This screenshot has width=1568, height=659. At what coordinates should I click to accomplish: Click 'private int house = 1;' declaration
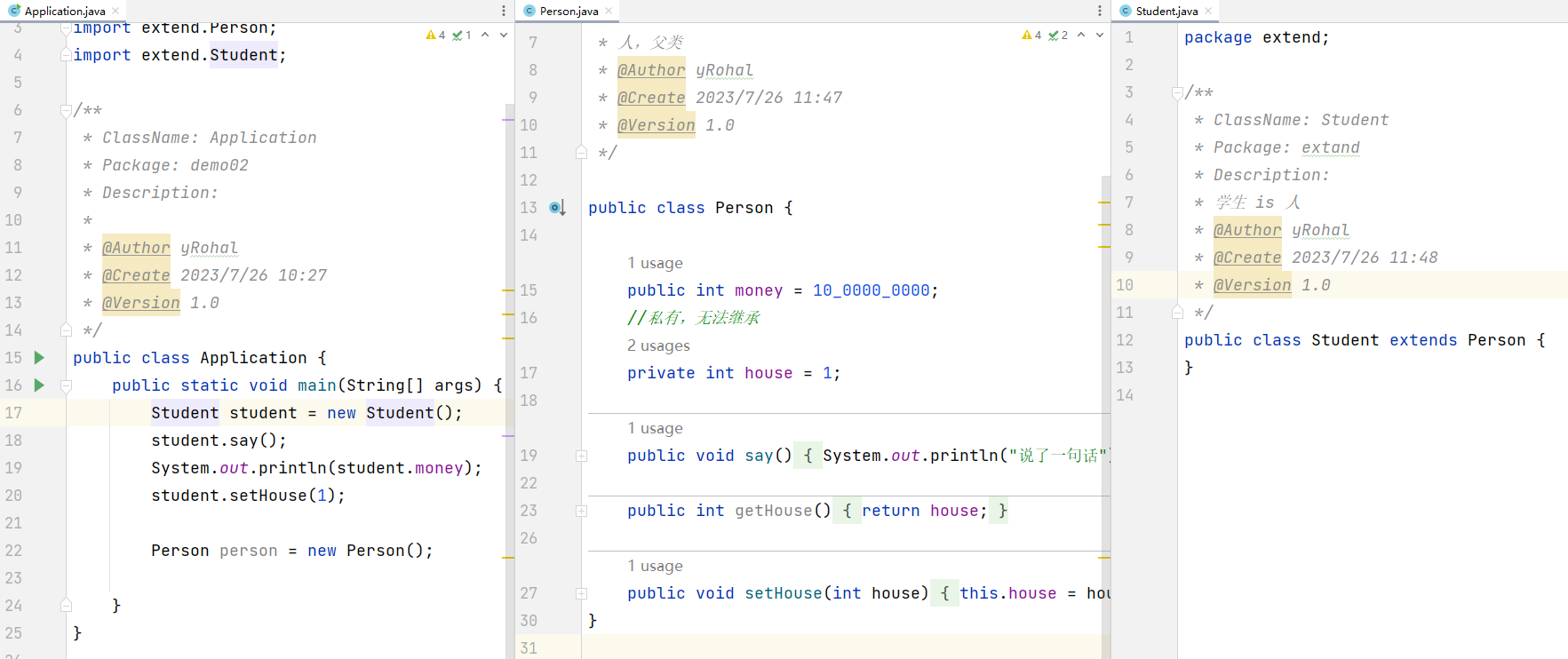(x=734, y=373)
